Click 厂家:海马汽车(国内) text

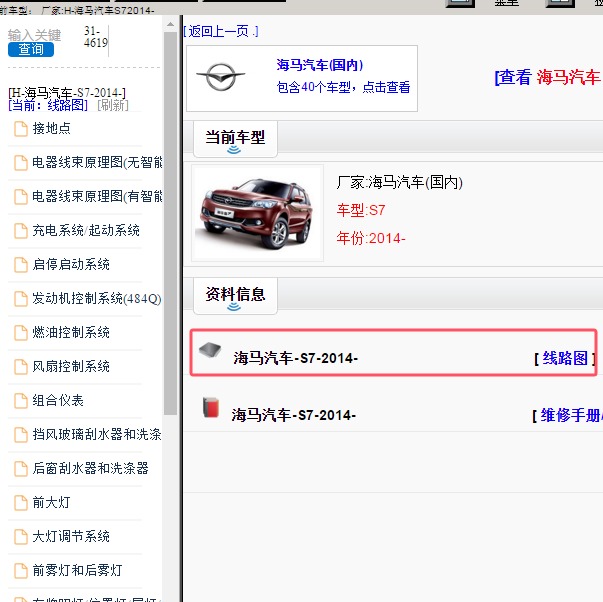point(400,182)
